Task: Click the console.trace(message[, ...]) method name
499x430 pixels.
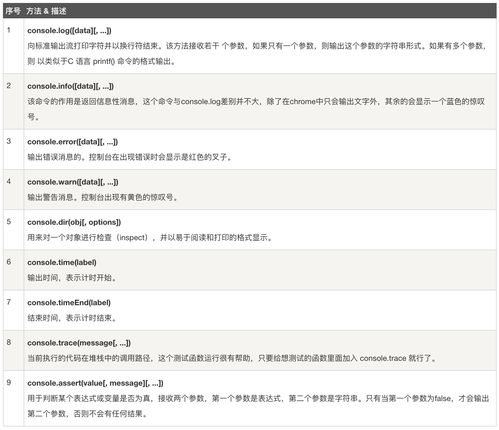Action: pos(79,343)
